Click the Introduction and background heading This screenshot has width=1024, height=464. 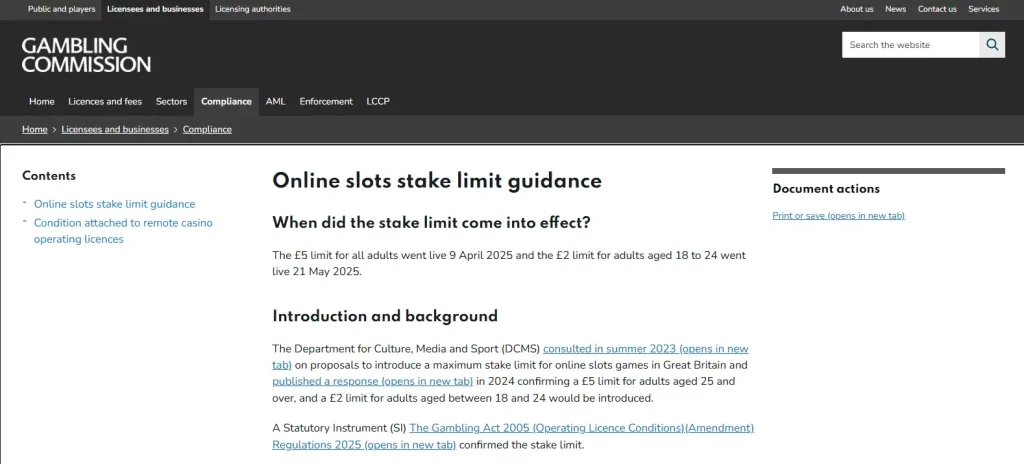coord(385,316)
